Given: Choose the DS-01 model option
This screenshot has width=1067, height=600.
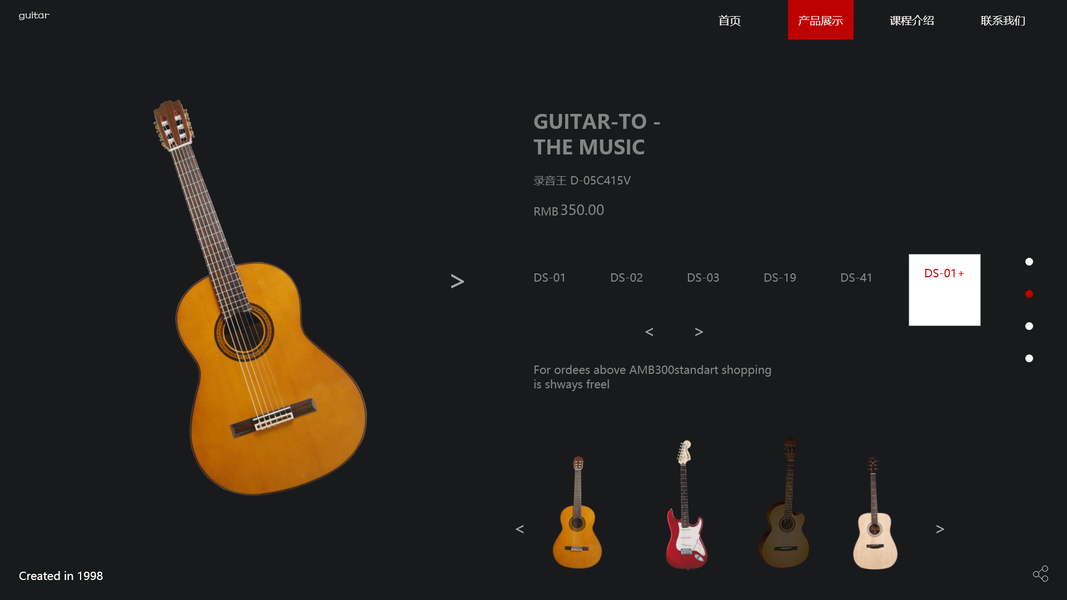Looking at the screenshot, I should 549,278.
